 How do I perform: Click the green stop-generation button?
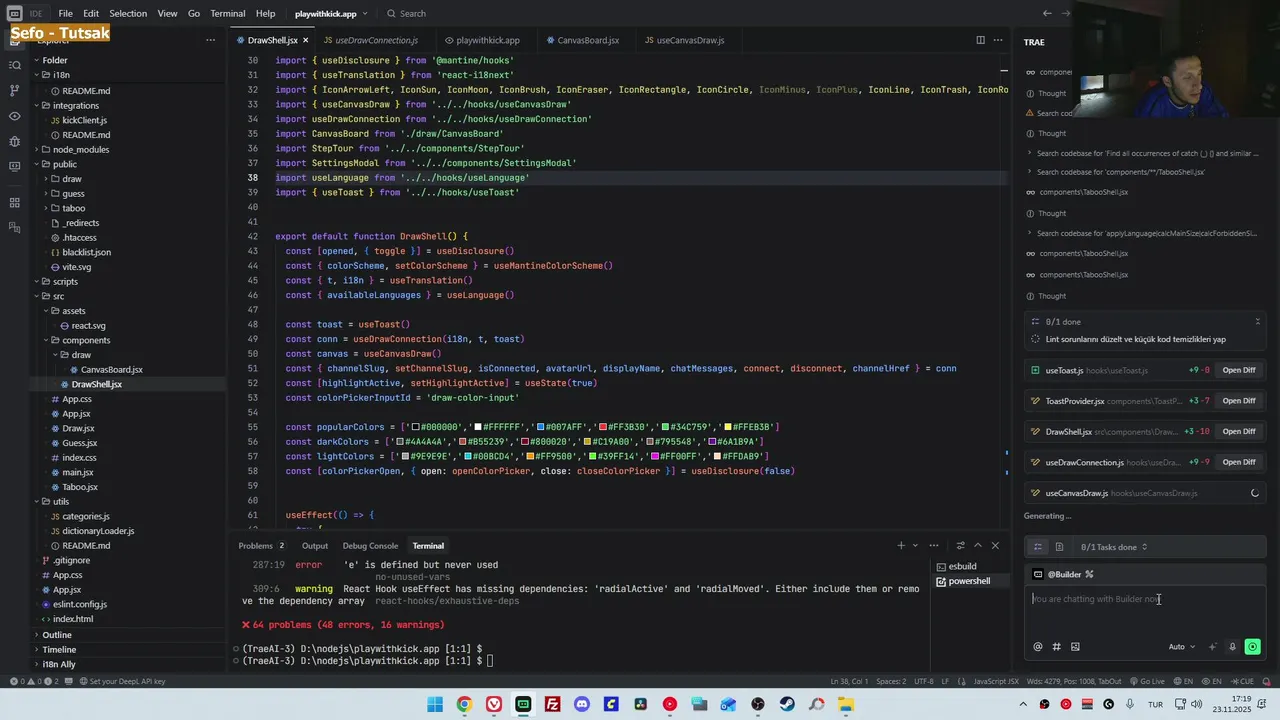pos(1252,647)
